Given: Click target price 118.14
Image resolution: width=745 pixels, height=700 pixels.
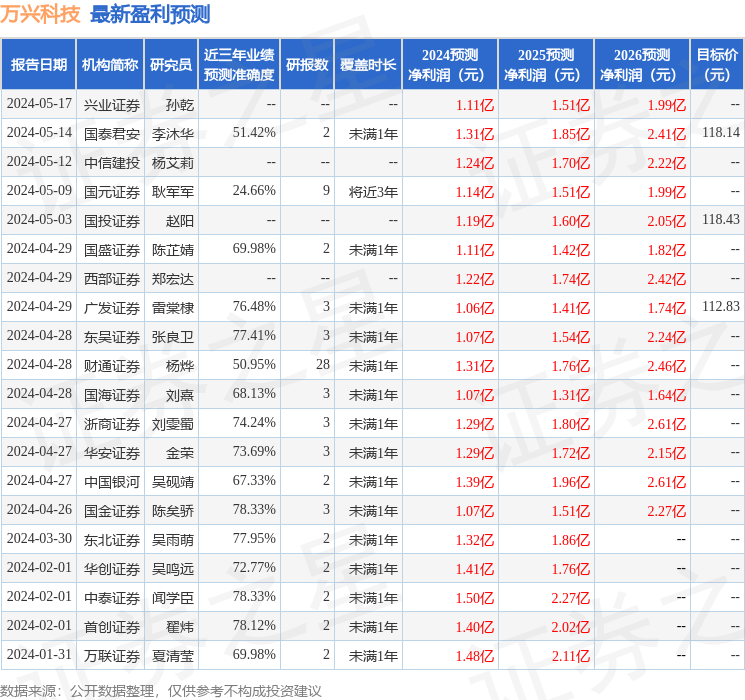Looking at the screenshot, I should point(721,133).
